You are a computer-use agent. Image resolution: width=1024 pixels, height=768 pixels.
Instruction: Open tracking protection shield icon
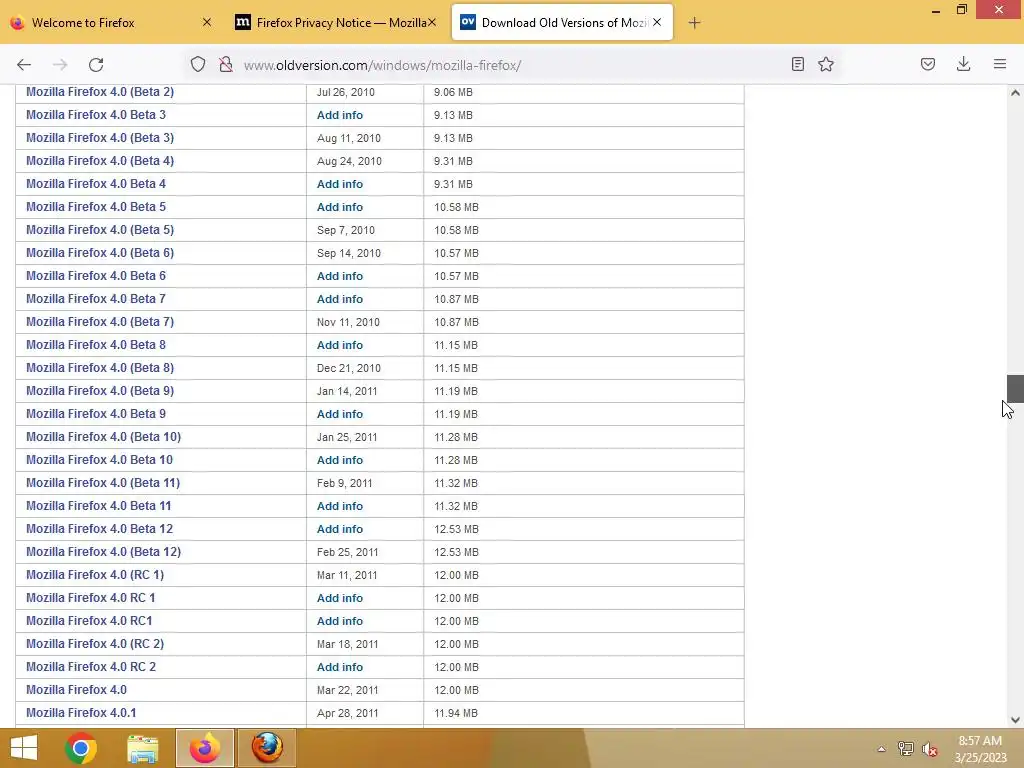click(198, 64)
